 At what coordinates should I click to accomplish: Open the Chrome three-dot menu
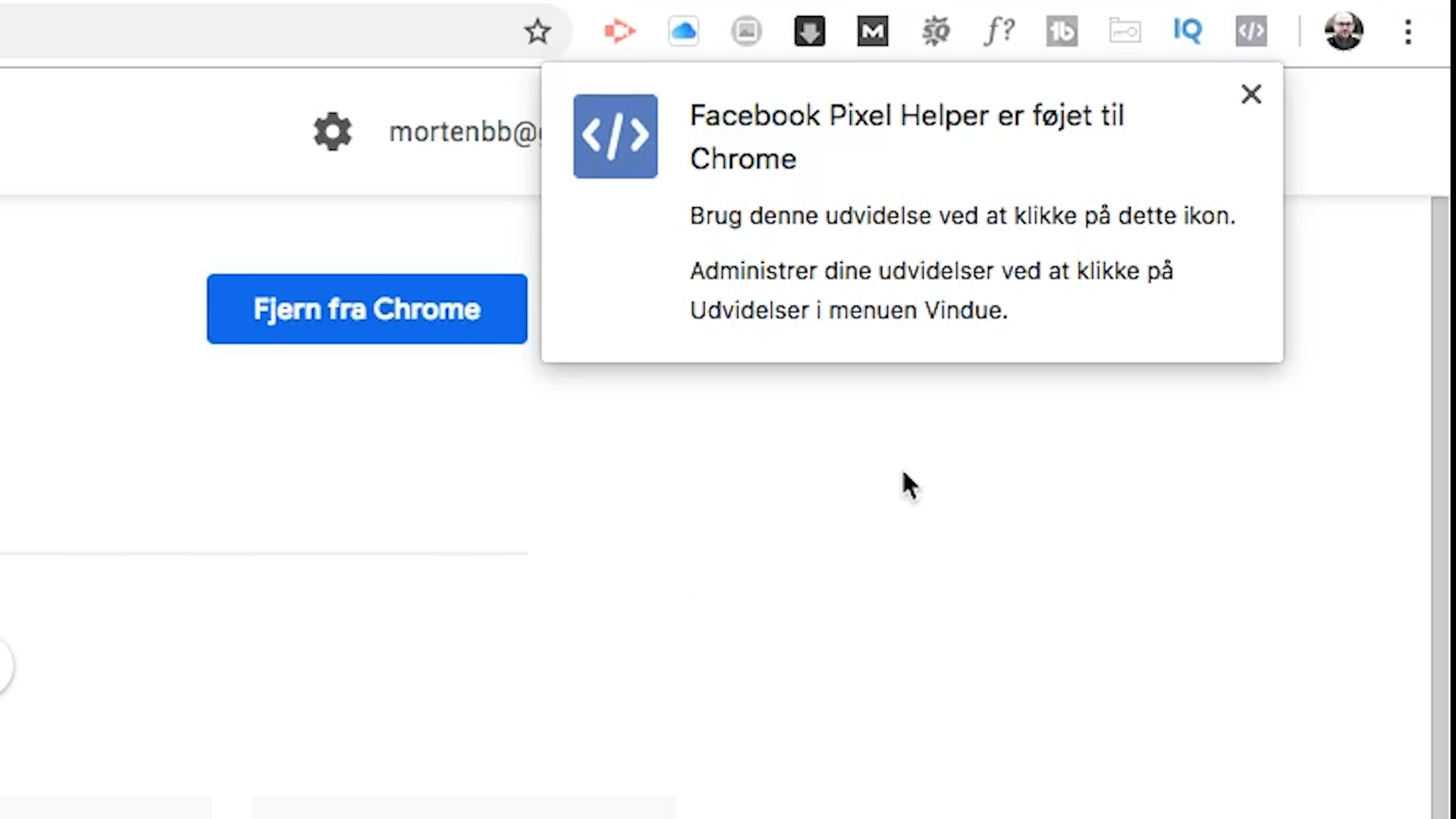click(x=1408, y=32)
